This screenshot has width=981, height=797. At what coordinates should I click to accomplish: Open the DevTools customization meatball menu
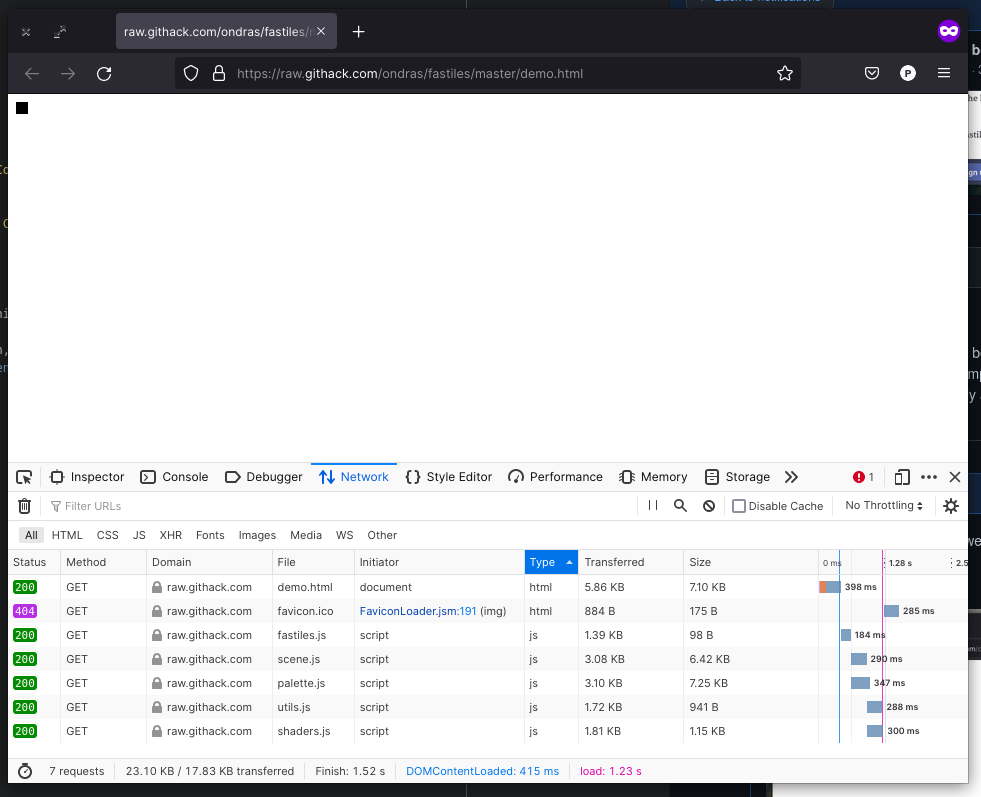(x=926, y=477)
